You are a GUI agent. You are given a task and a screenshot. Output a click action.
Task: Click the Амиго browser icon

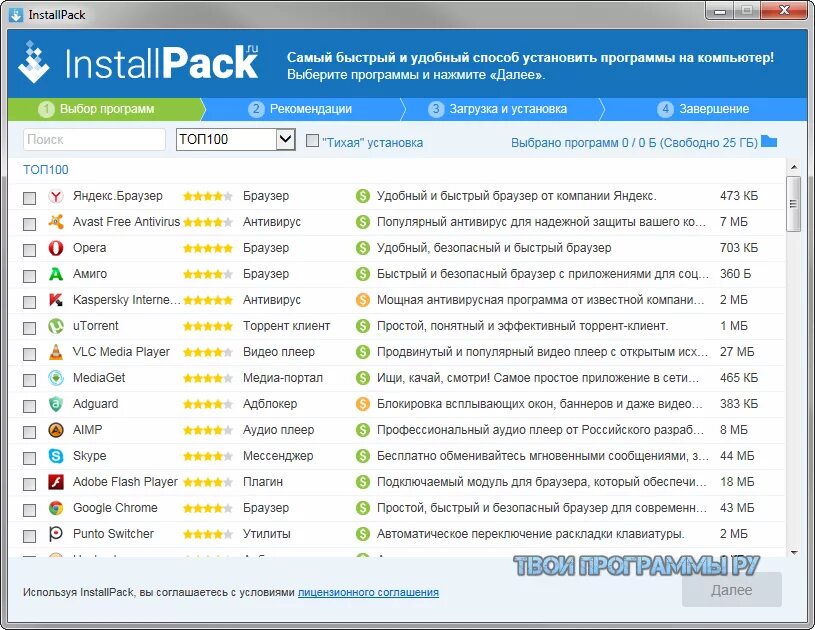click(56, 274)
